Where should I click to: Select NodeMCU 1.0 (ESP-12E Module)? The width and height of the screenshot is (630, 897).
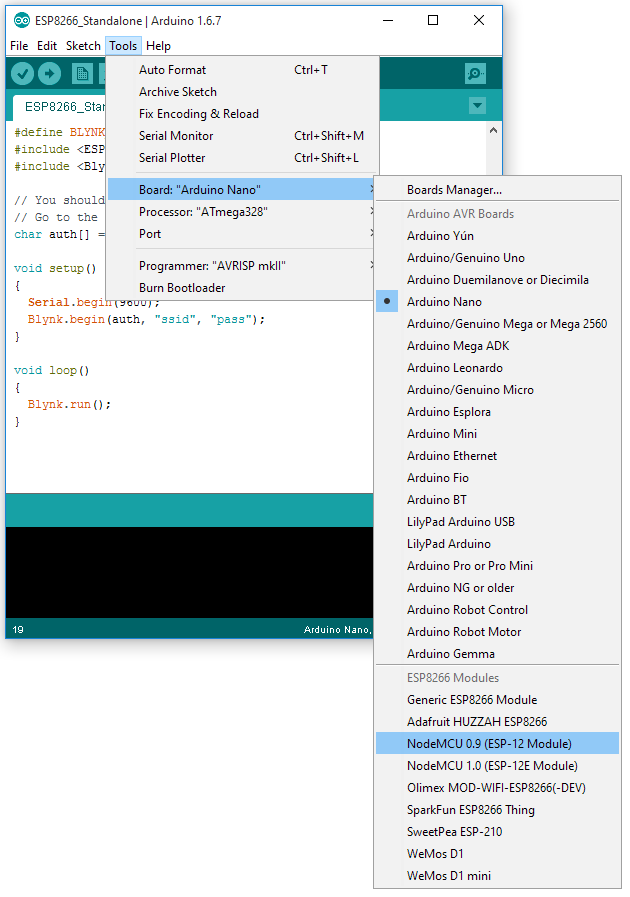point(497,766)
